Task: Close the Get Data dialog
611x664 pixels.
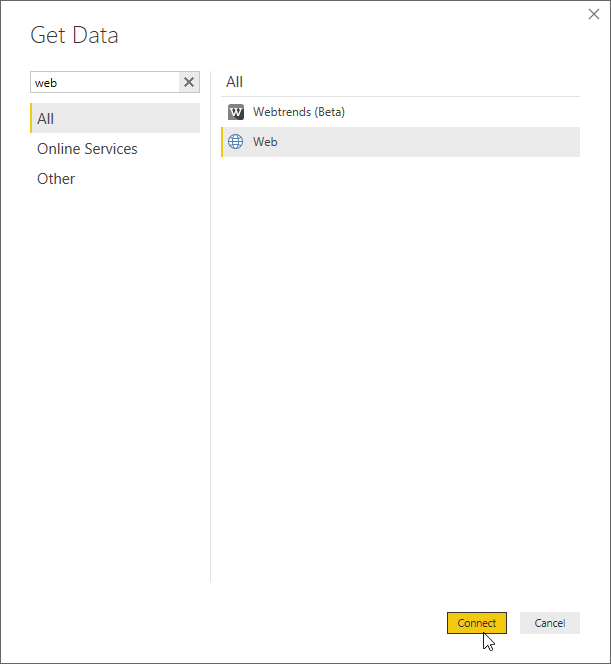Action: pos(594,15)
